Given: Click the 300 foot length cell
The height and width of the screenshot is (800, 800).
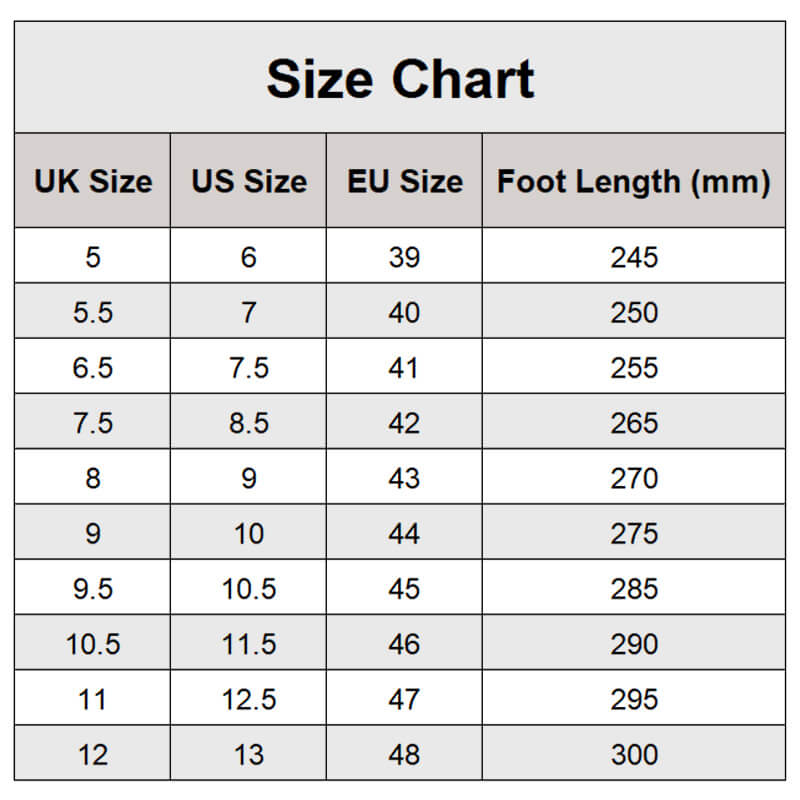Looking at the screenshot, I should click(x=634, y=754).
